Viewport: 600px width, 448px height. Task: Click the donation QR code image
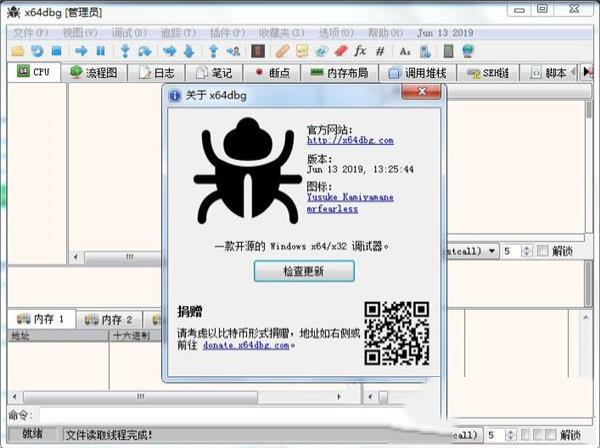(x=396, y=333)
